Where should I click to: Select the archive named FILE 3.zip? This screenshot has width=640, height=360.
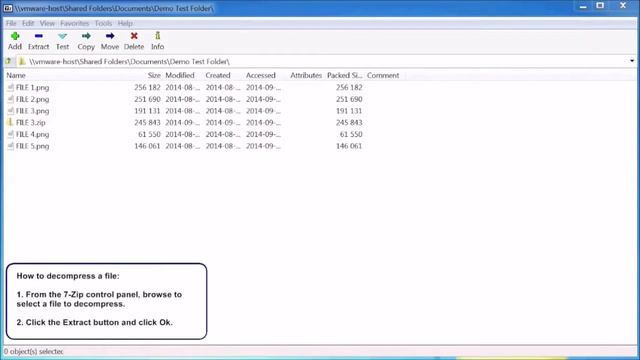pyautogui.click(x=31, y=122)
